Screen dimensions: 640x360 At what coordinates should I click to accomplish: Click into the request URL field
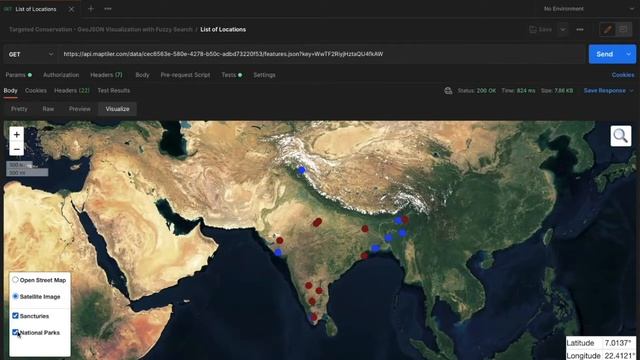(322, 54)
